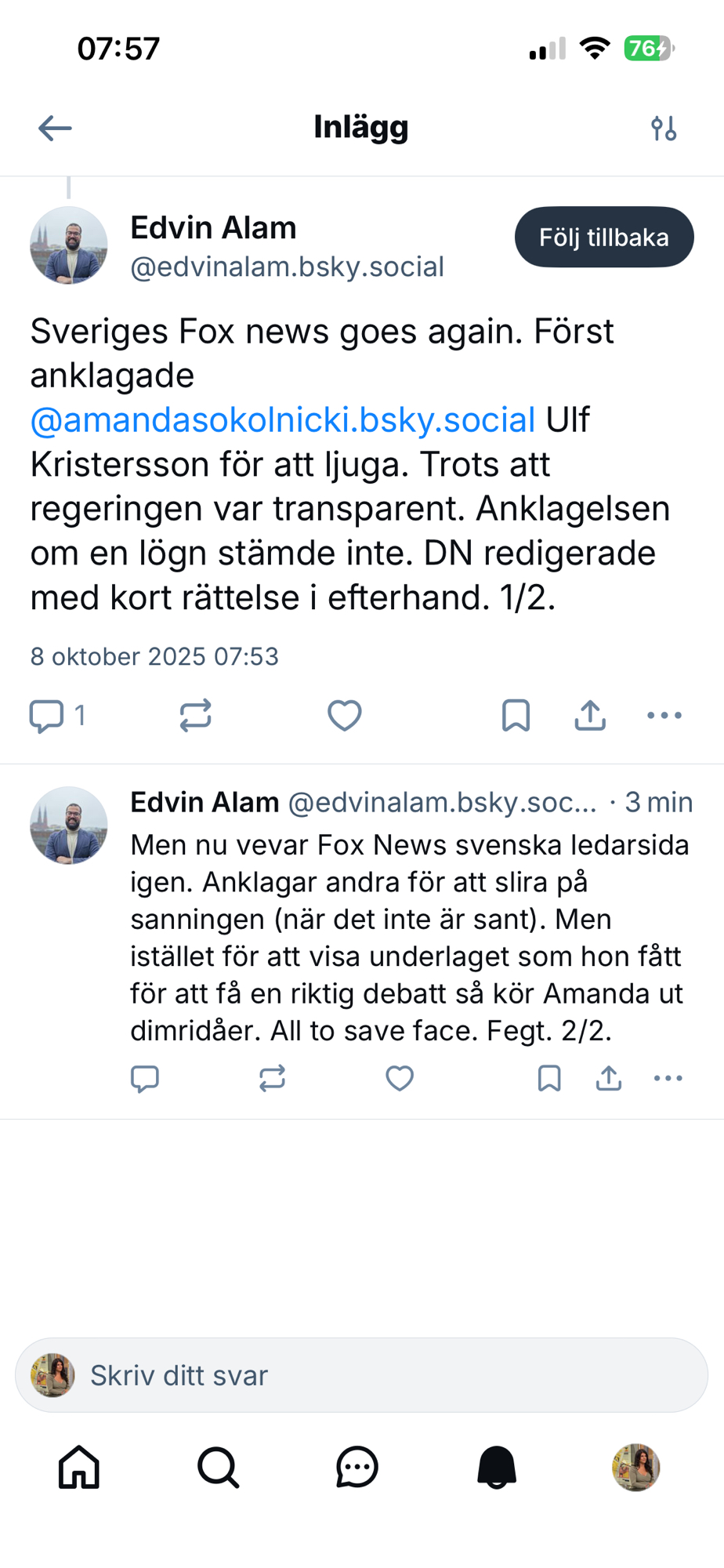724x1568 pixels.
Task: Open the @amandasokolnicki.bsky.social mention link
Action: 282,420
